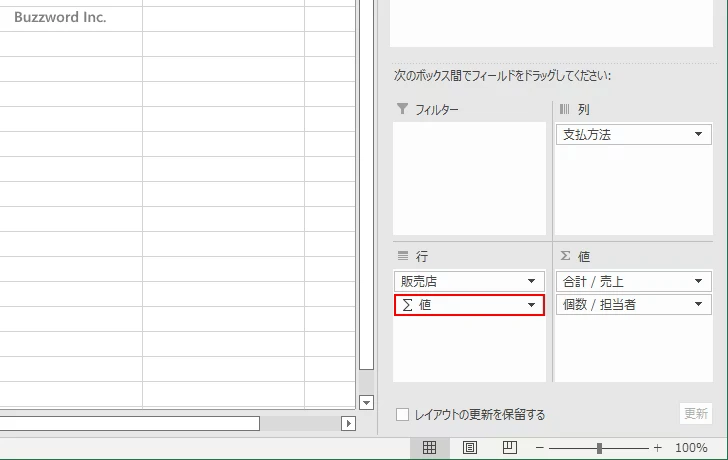
Task: Click the zoom slider handle
Action: pos(599,448)
